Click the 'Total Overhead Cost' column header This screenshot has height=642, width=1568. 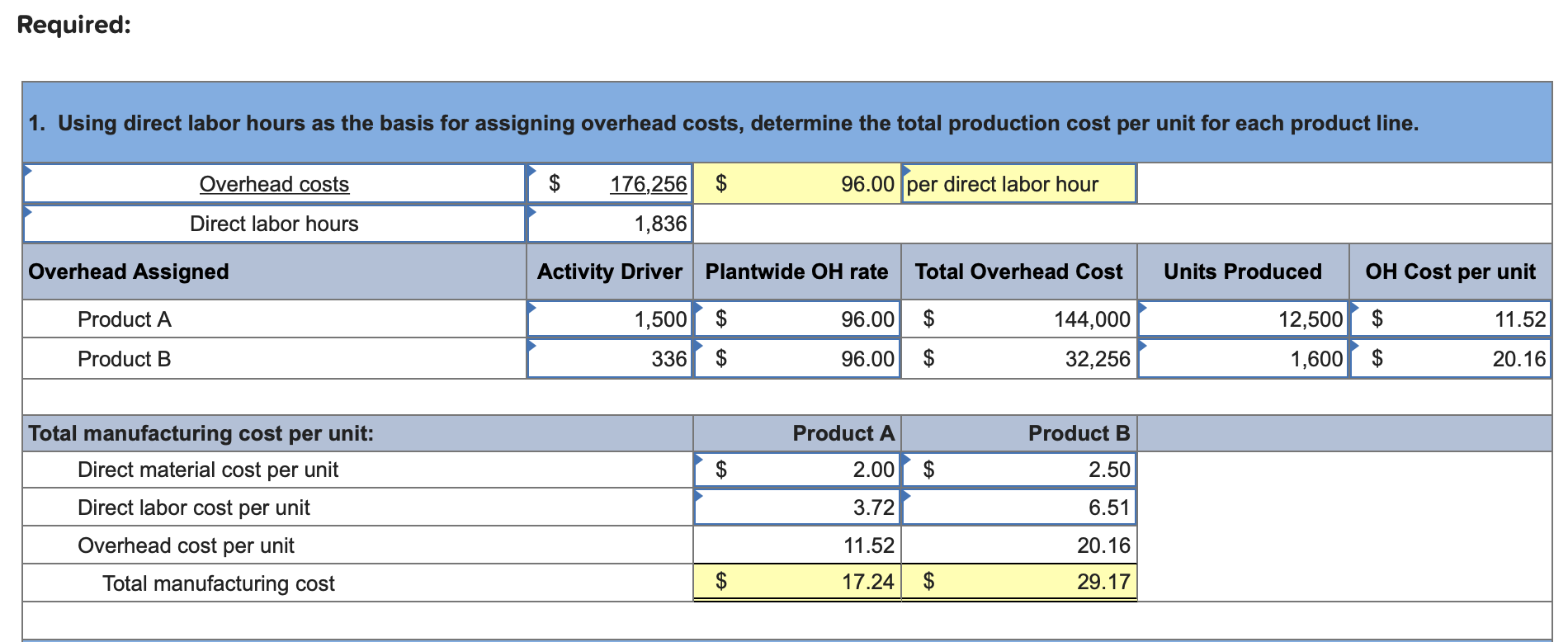pos(1019,271)
